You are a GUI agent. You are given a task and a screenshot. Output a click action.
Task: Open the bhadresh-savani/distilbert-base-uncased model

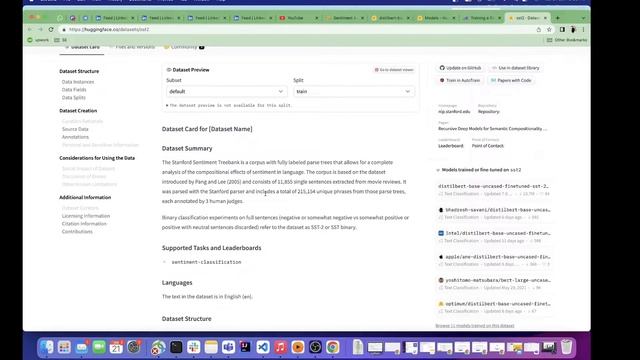pos(495,213)
